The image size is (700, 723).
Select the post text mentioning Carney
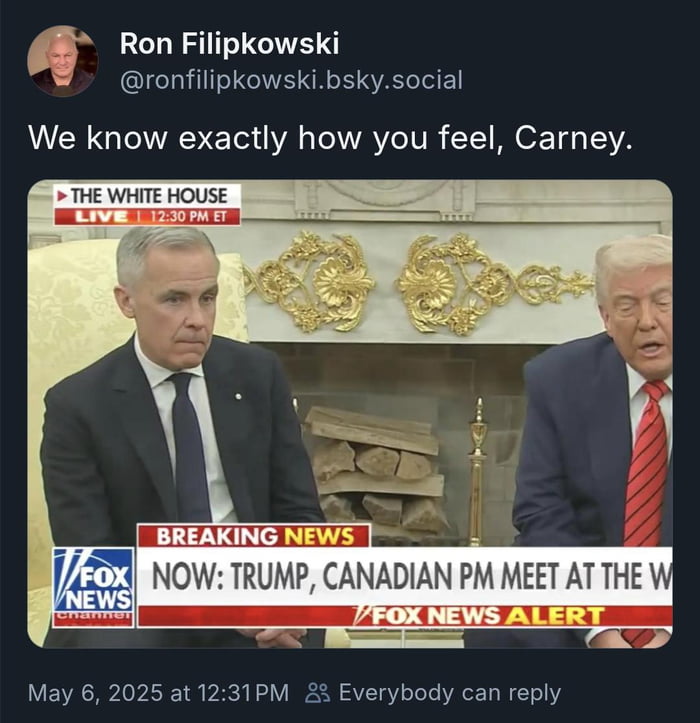[x=330, y=138]
